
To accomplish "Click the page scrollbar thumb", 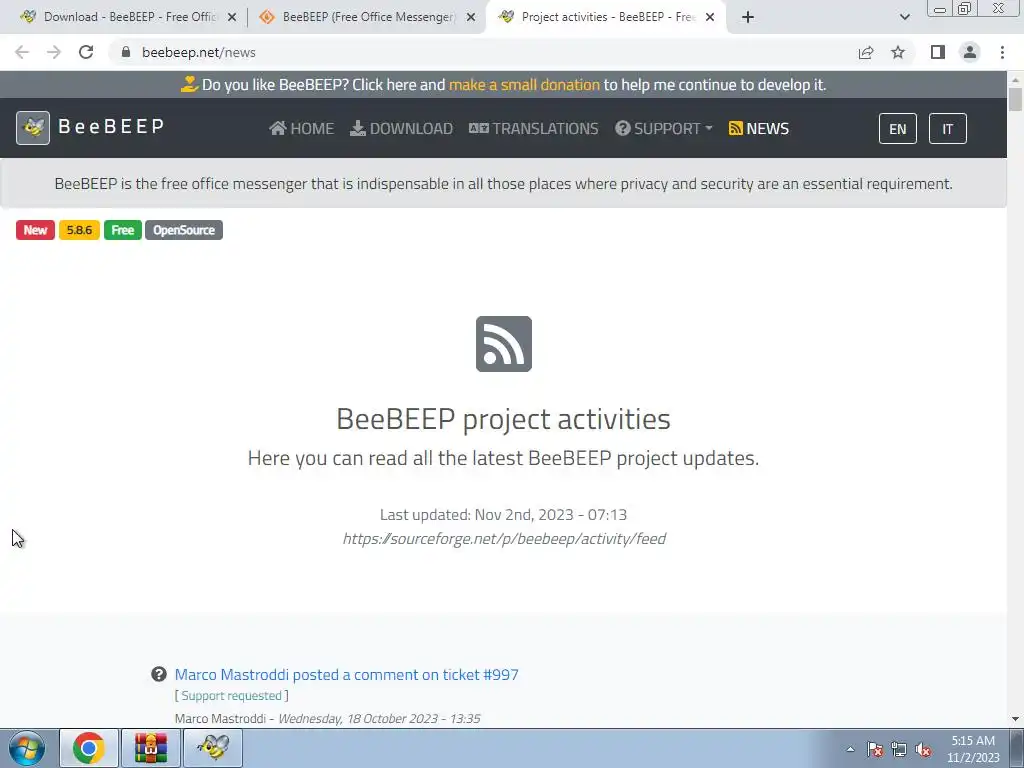I will click(x=1015, y=99).
